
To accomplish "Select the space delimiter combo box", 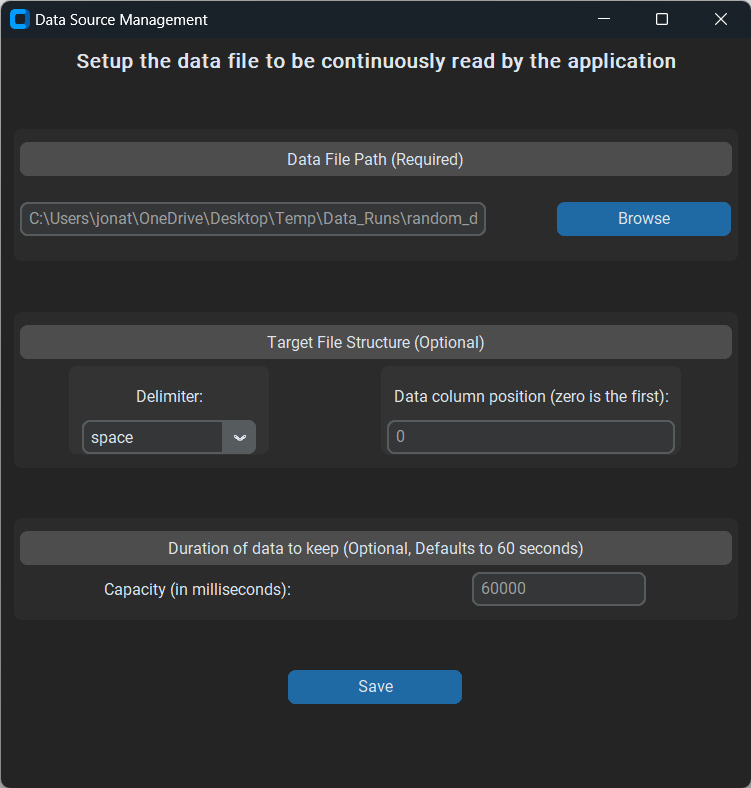I will 169,437.
